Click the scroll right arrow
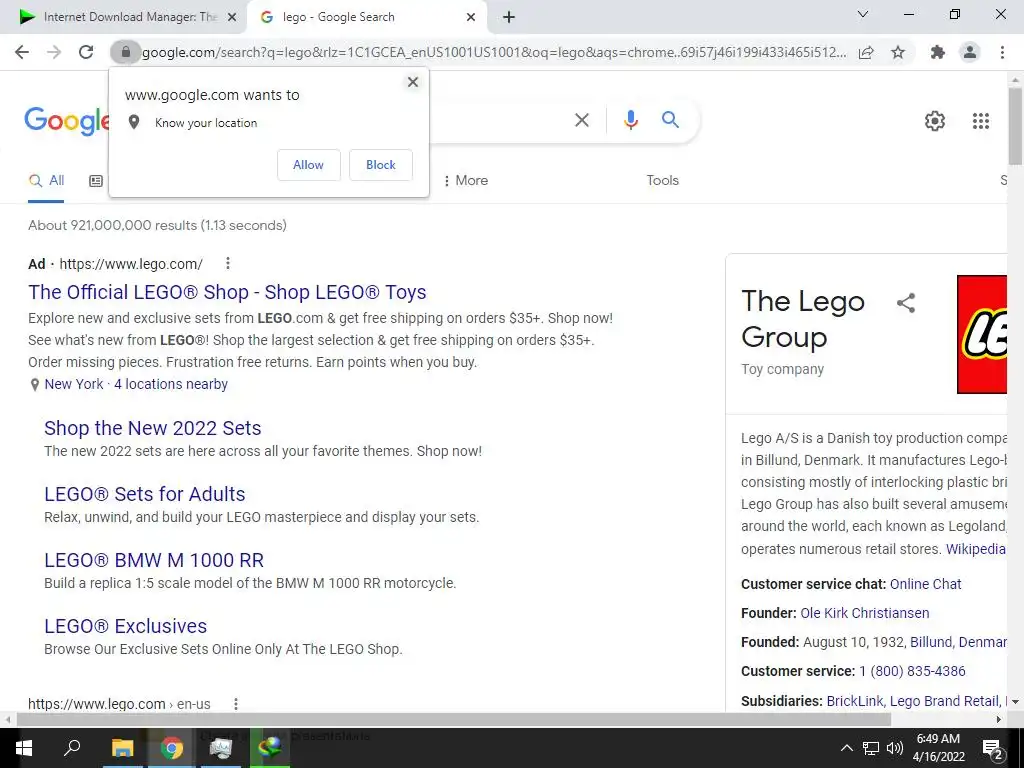The height and width of the screenshot is (768, 1024). click(x=999, y=720)
